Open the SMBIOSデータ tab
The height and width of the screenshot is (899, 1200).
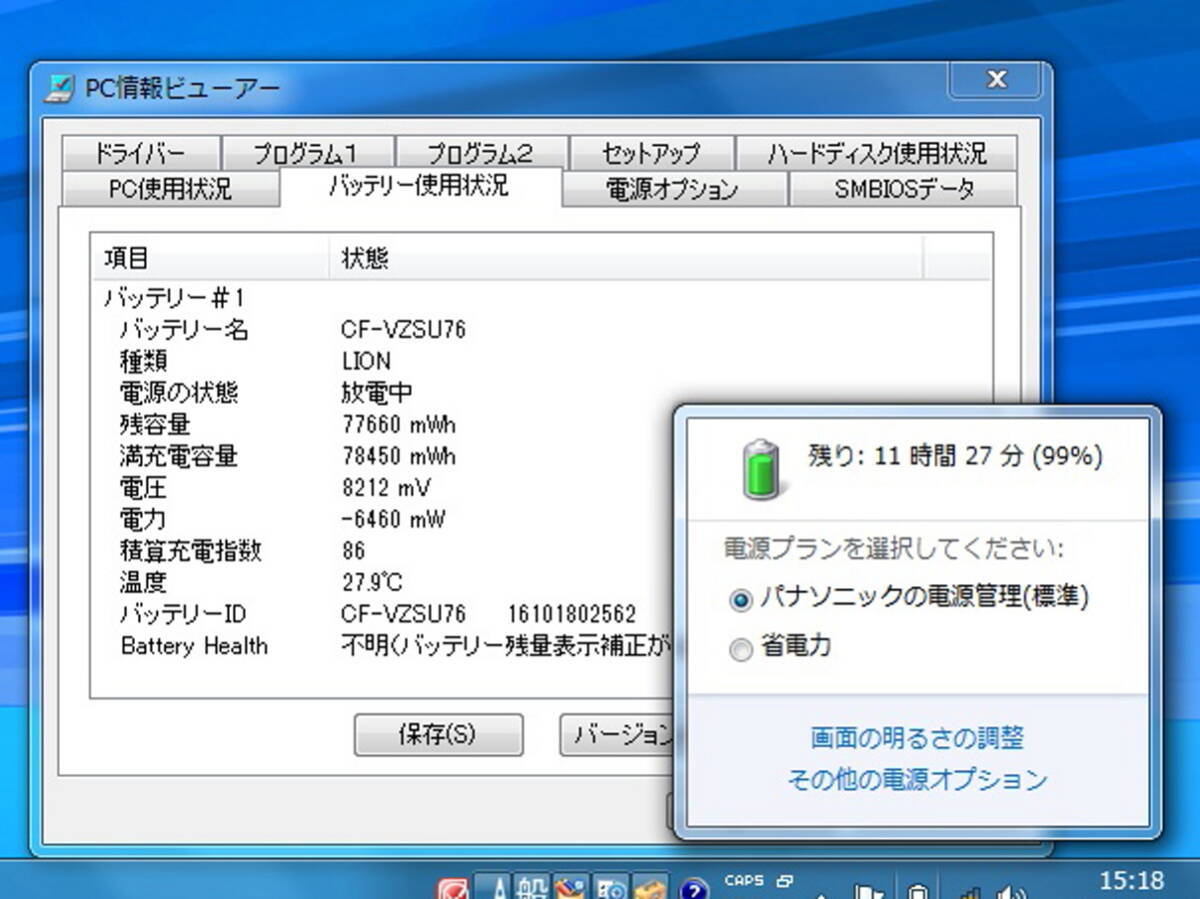[x=904, y=188]
